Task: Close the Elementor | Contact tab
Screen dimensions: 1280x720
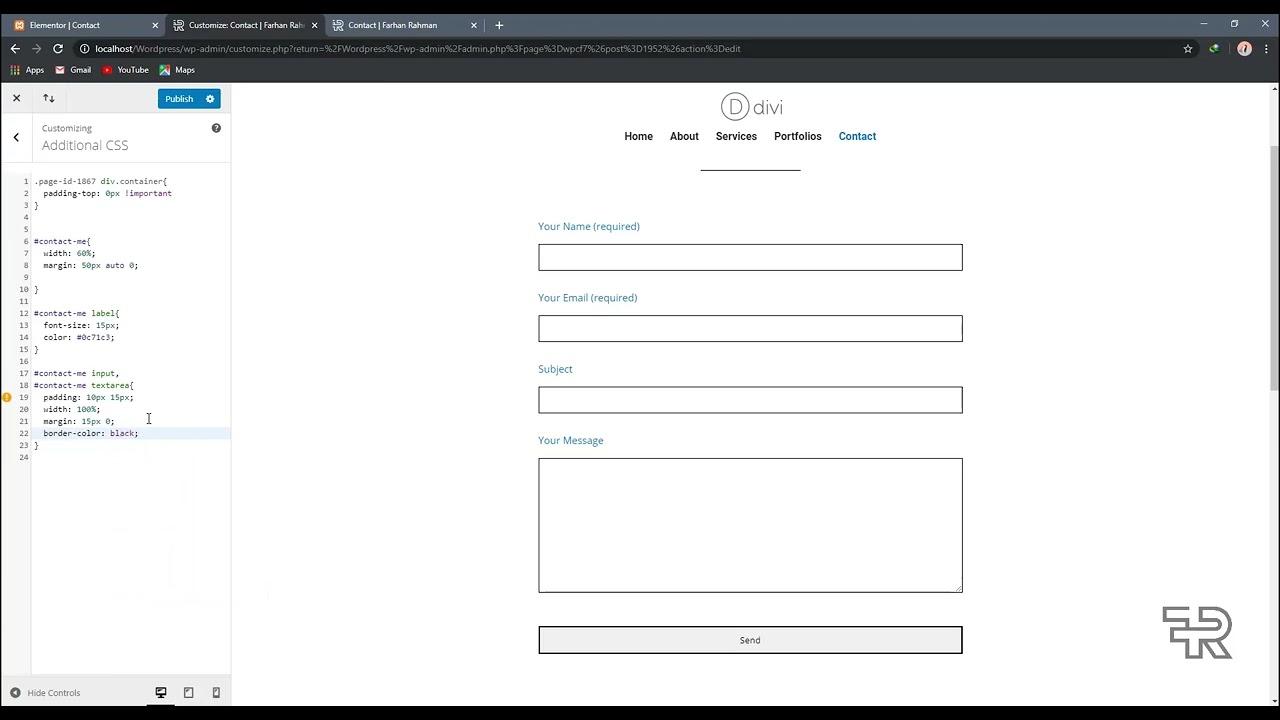Action: (155, 25)
